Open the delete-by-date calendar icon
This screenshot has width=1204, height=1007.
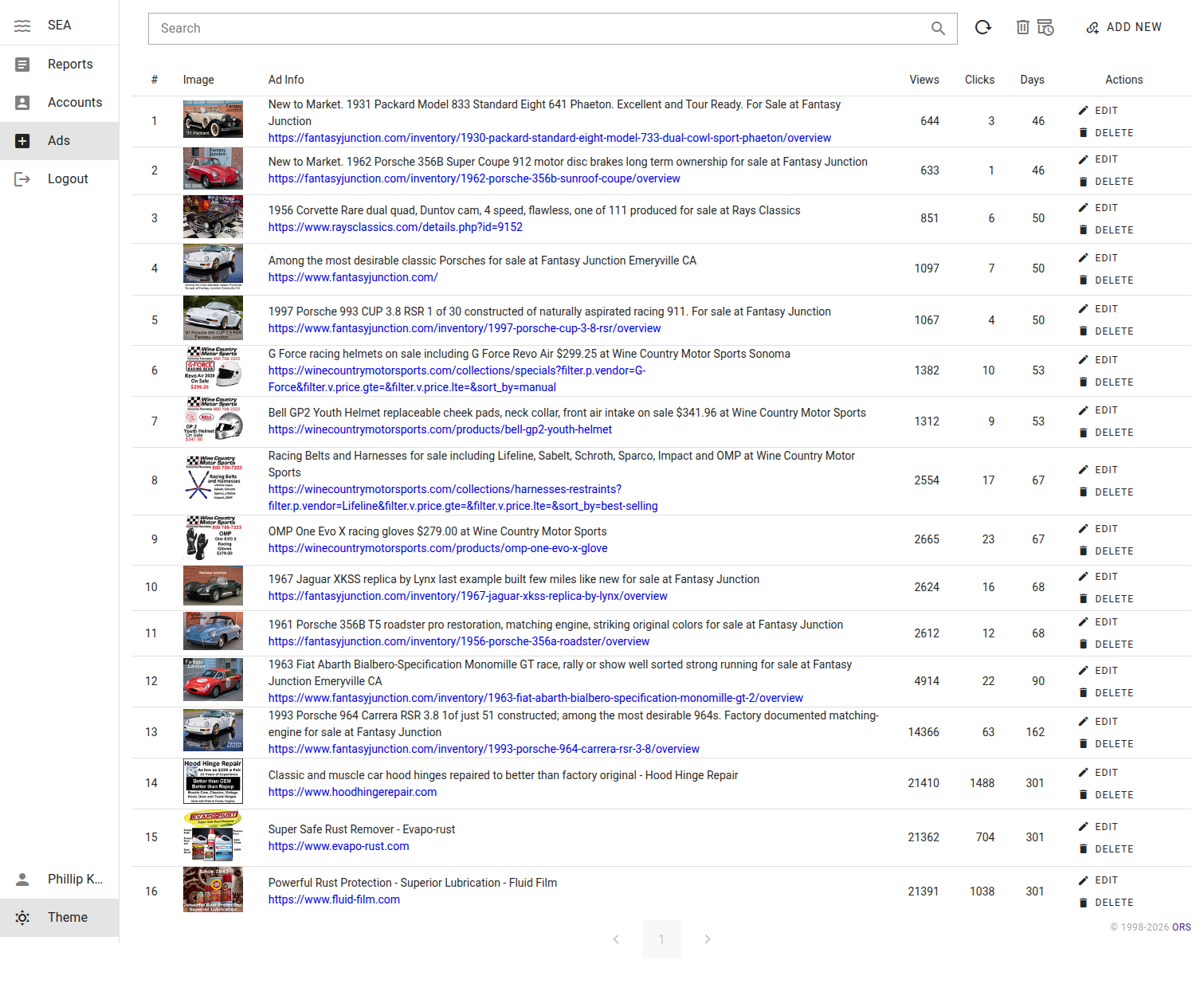tap(1046, 27)
